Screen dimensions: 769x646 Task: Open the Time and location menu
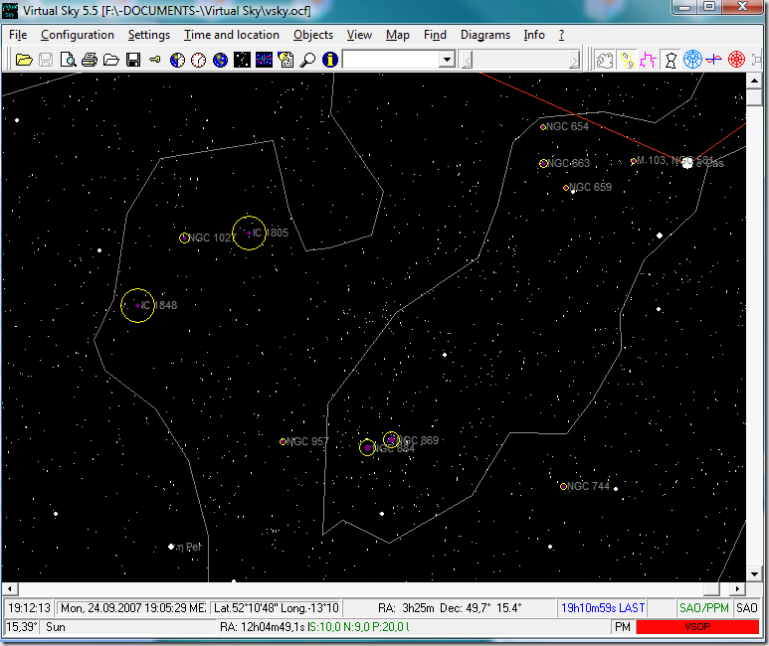pos(231,34)
